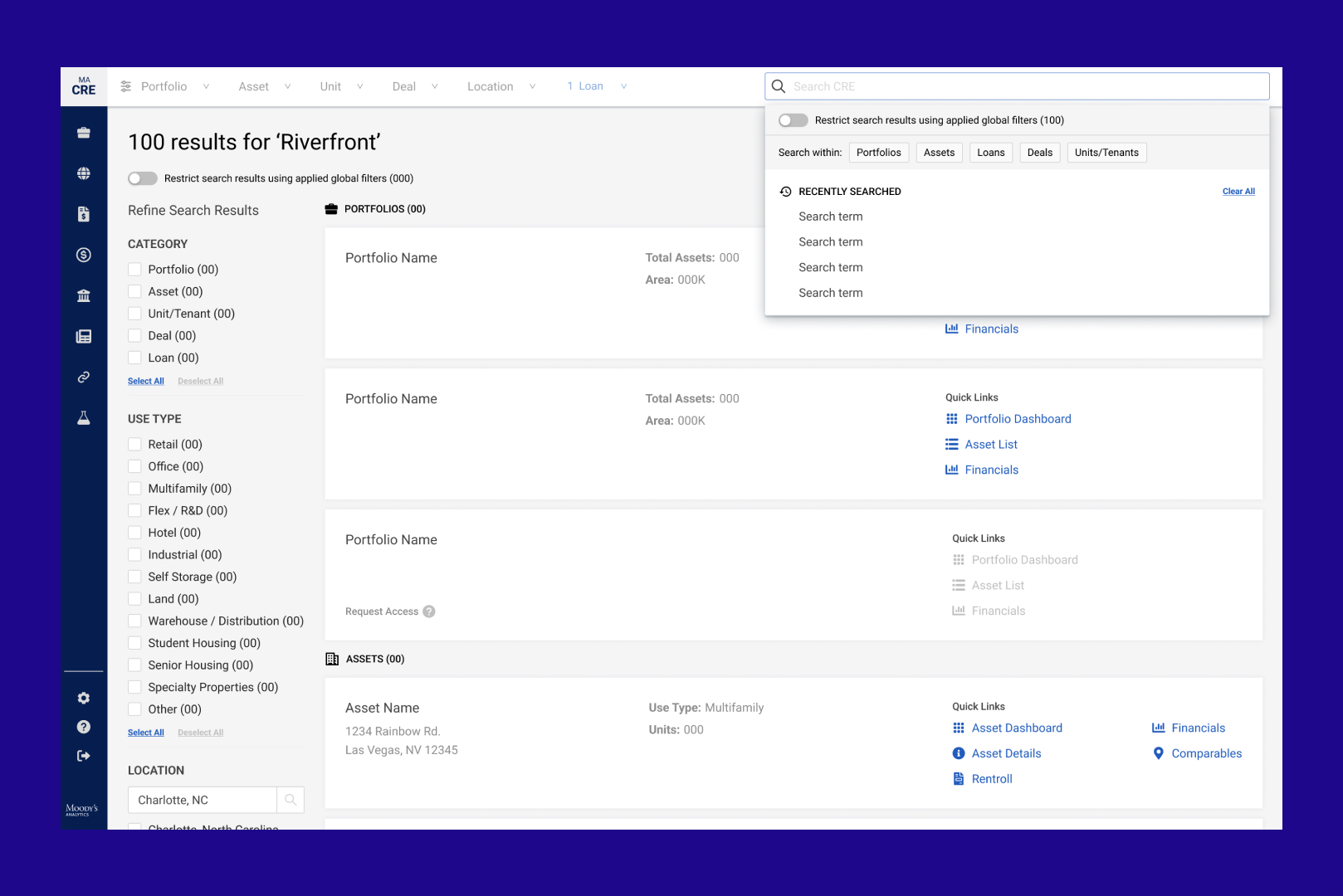Select the Assets search within tab
Image resolution: width=1343 pixels, height=896 pixels.
(x=939, y=153)
